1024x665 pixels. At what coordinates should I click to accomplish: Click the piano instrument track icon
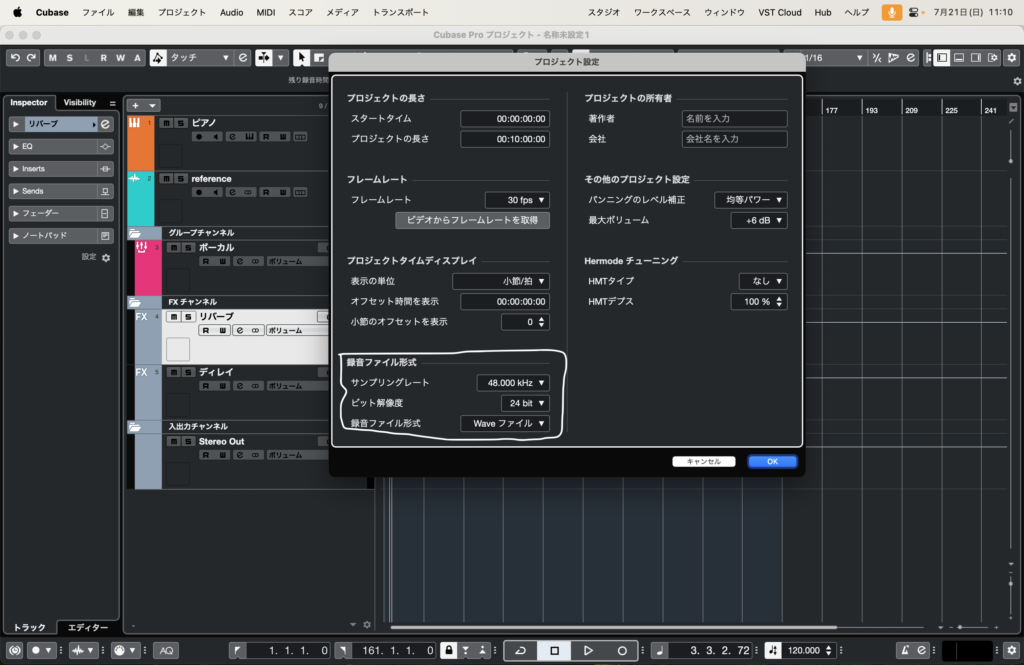point(134,123)
